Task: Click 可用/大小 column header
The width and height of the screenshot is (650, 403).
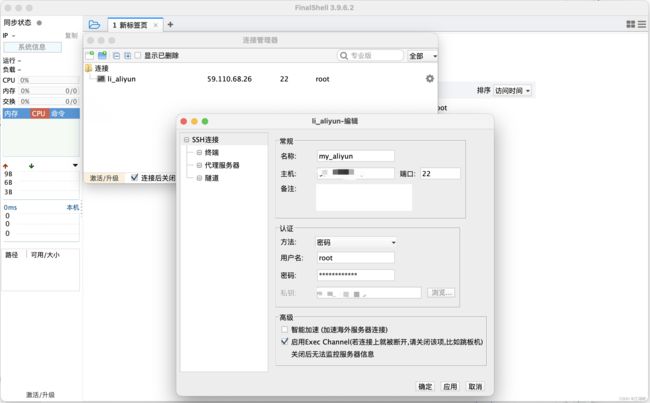Action: [45, 255]
